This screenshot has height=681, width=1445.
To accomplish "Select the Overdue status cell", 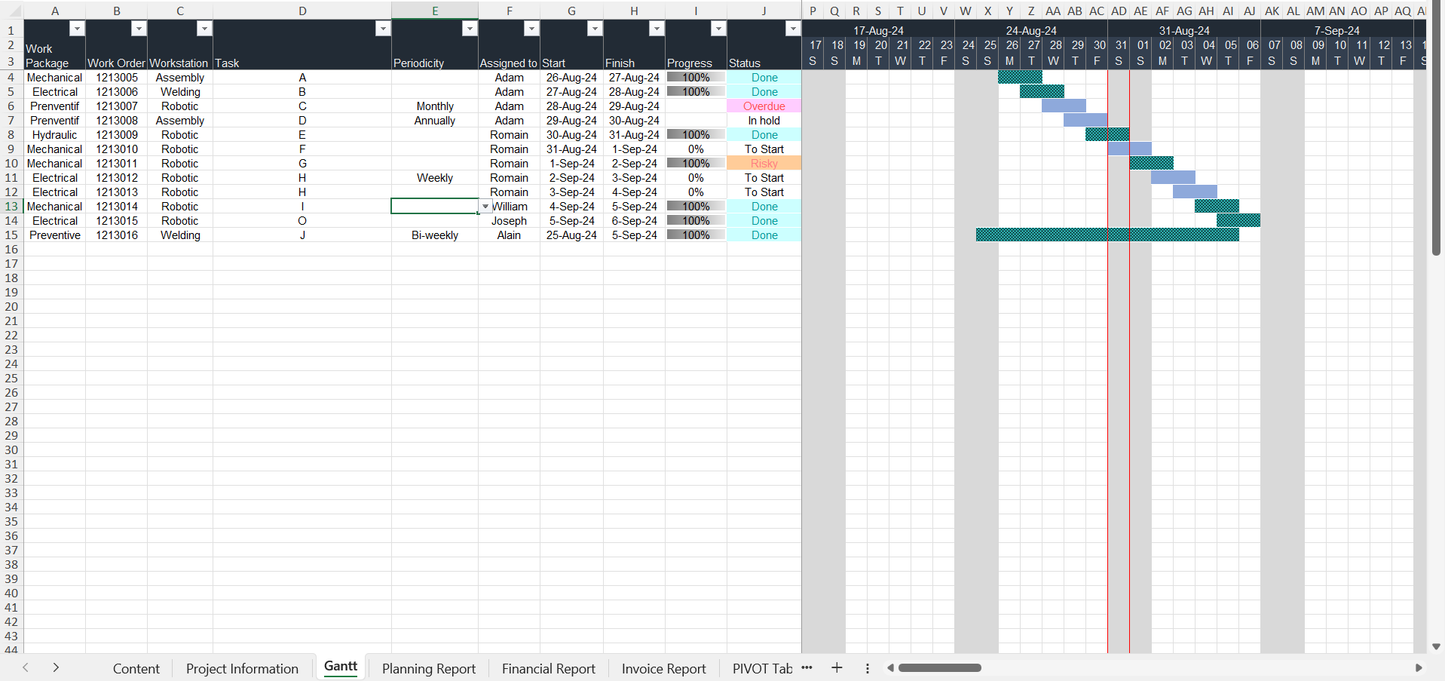I will coord(764,106).
